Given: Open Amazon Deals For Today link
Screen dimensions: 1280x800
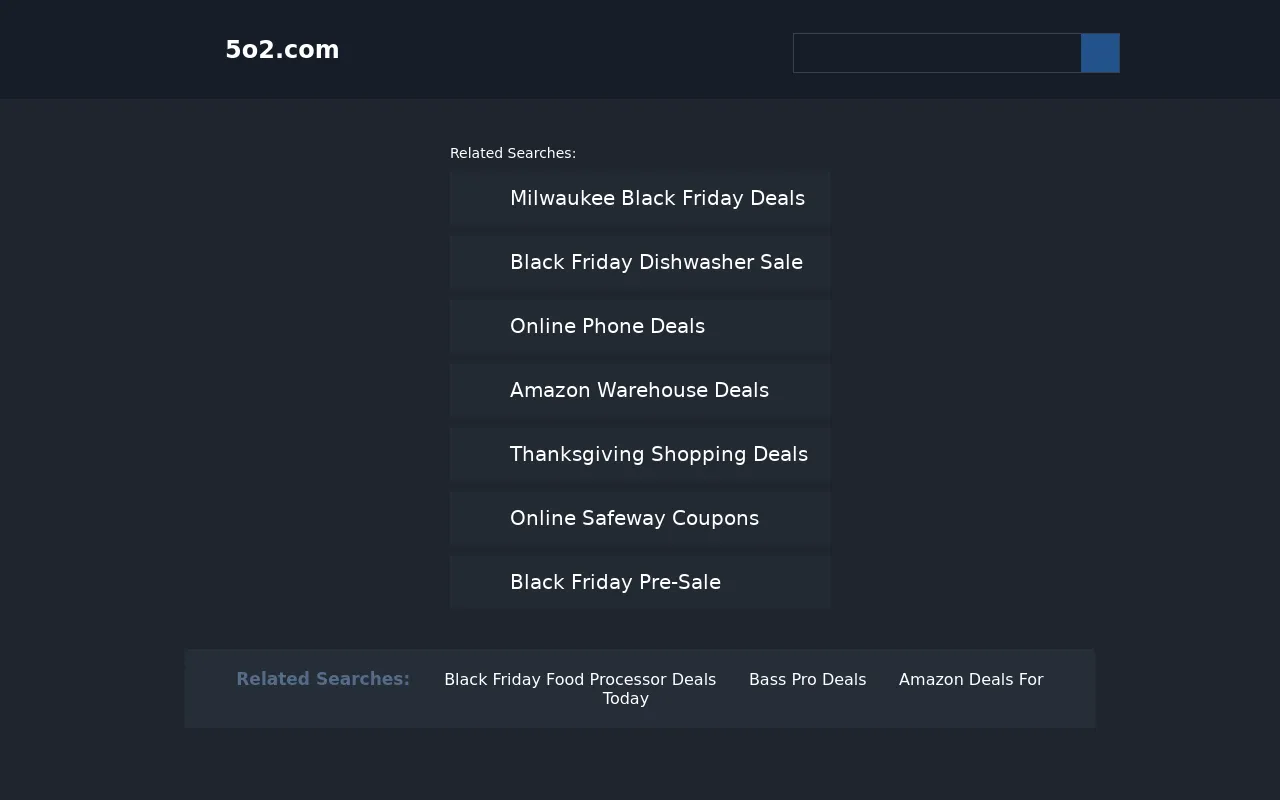Looking at the screenshot, I should (823, 689).
